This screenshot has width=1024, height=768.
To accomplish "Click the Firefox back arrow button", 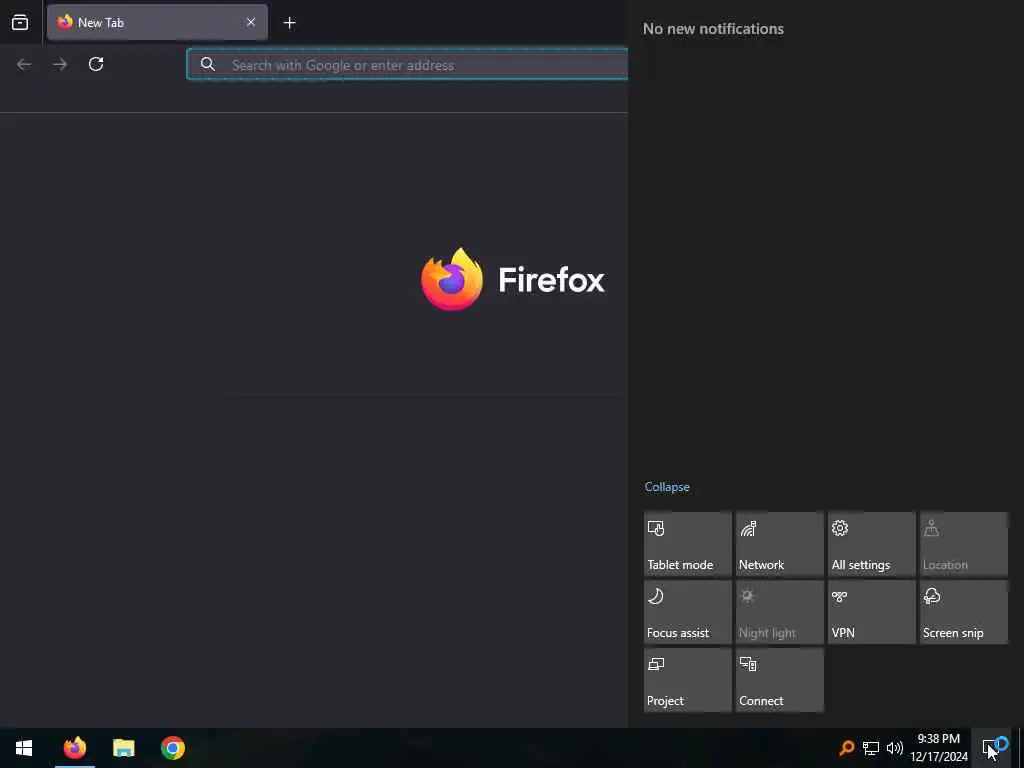I will (x=24, y=64).
